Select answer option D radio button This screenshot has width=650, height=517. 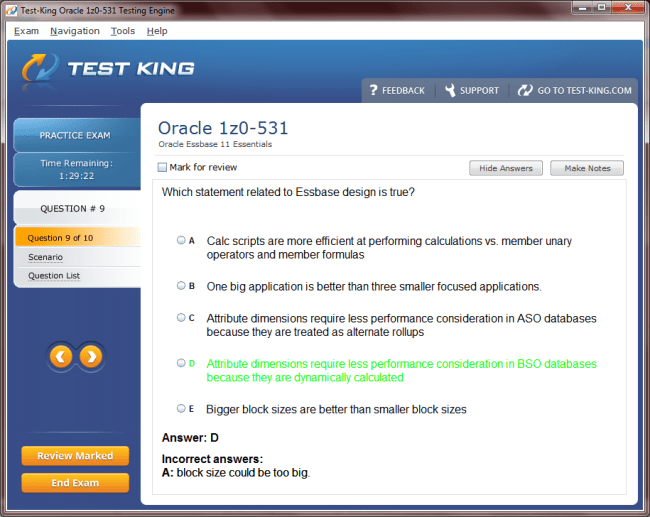pos(181,363)
